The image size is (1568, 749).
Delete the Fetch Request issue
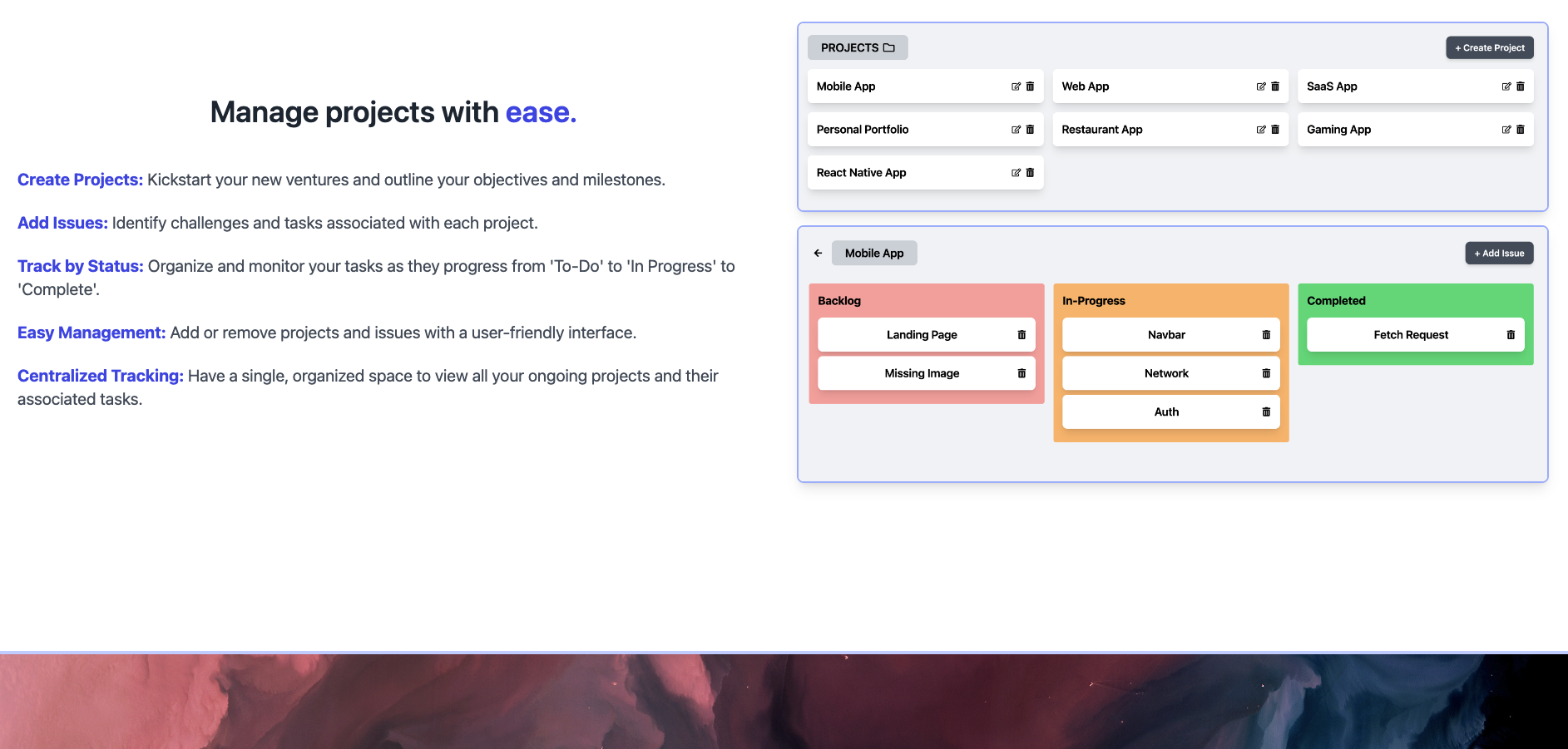pyautogui.click(x=1511, y=335)
